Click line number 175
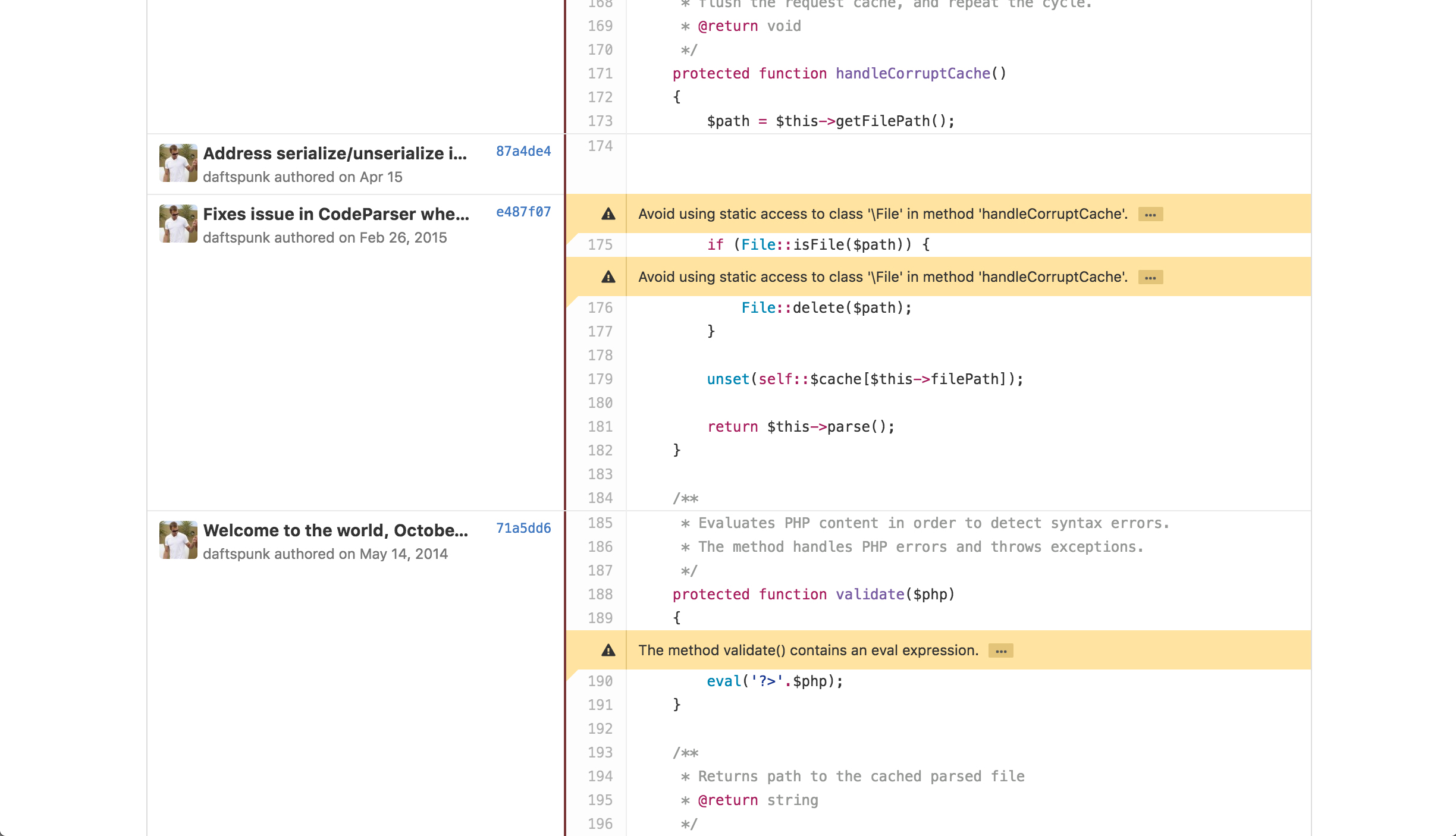The image size is (1456, 836). [600, 245]
